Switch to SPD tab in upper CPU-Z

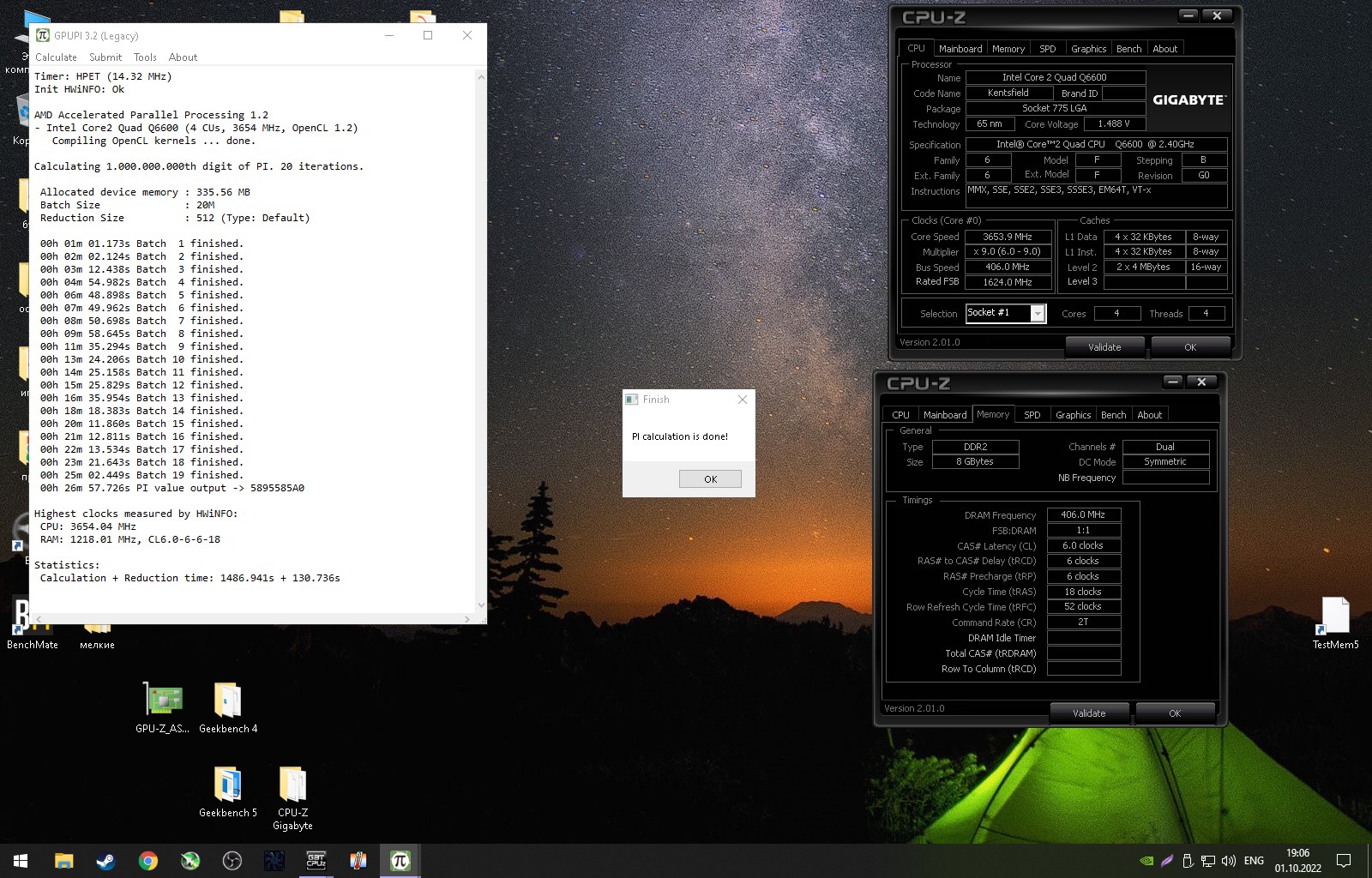click(x=1048, y=49)
